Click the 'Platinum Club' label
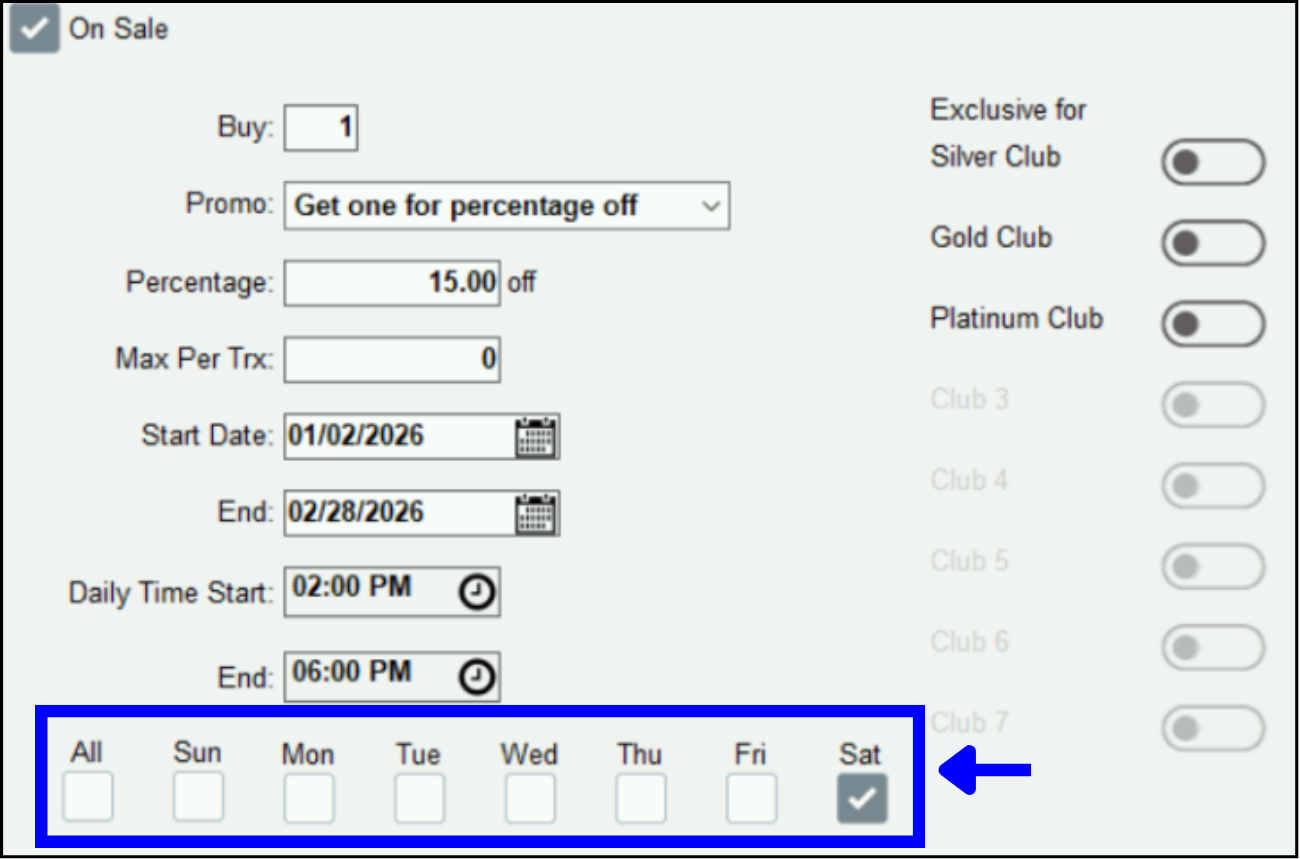Image resolution: width=1300 pixels, height=859 pixels. click(1017, 319)
